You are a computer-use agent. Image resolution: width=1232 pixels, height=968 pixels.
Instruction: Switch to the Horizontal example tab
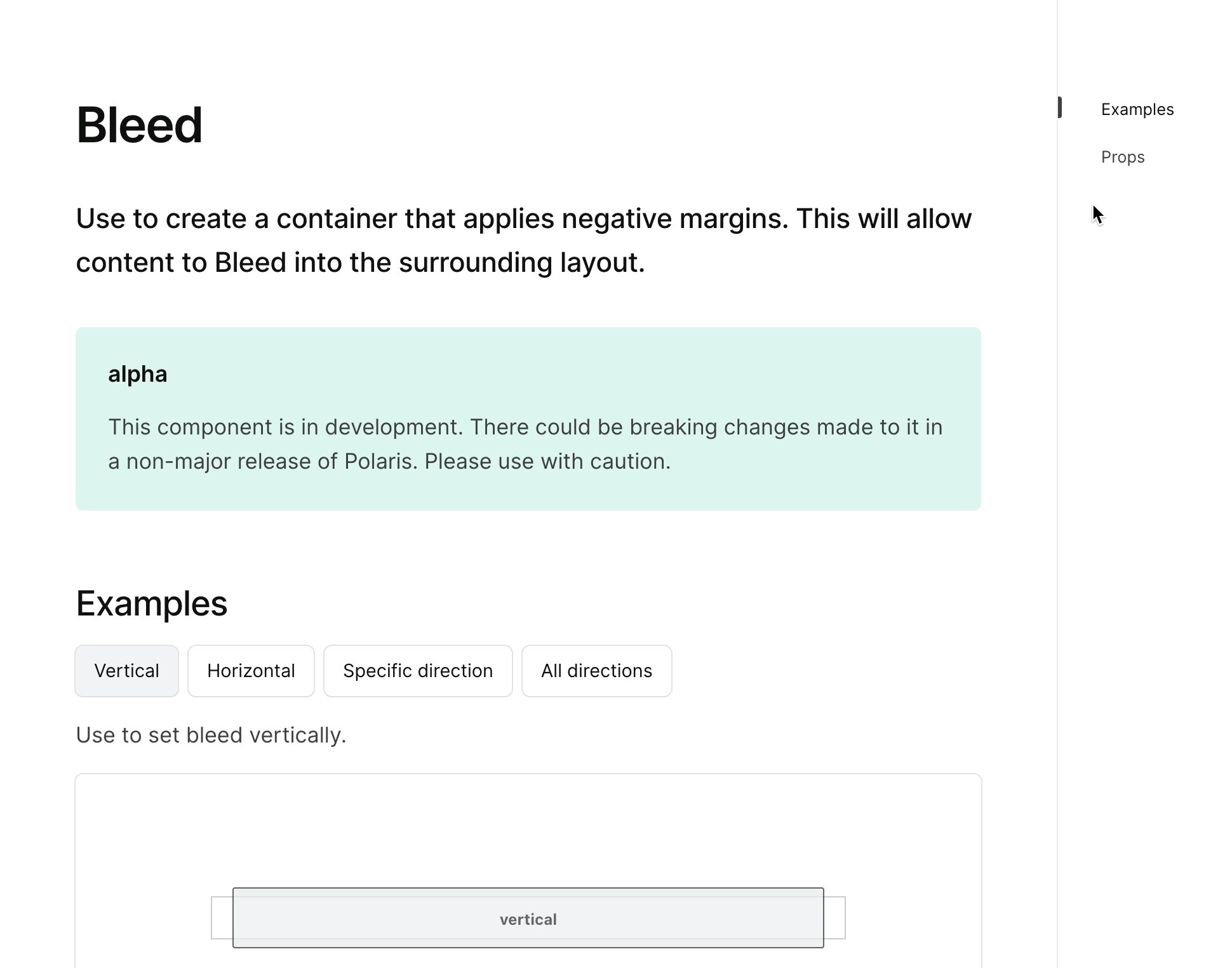coord(251,671)
